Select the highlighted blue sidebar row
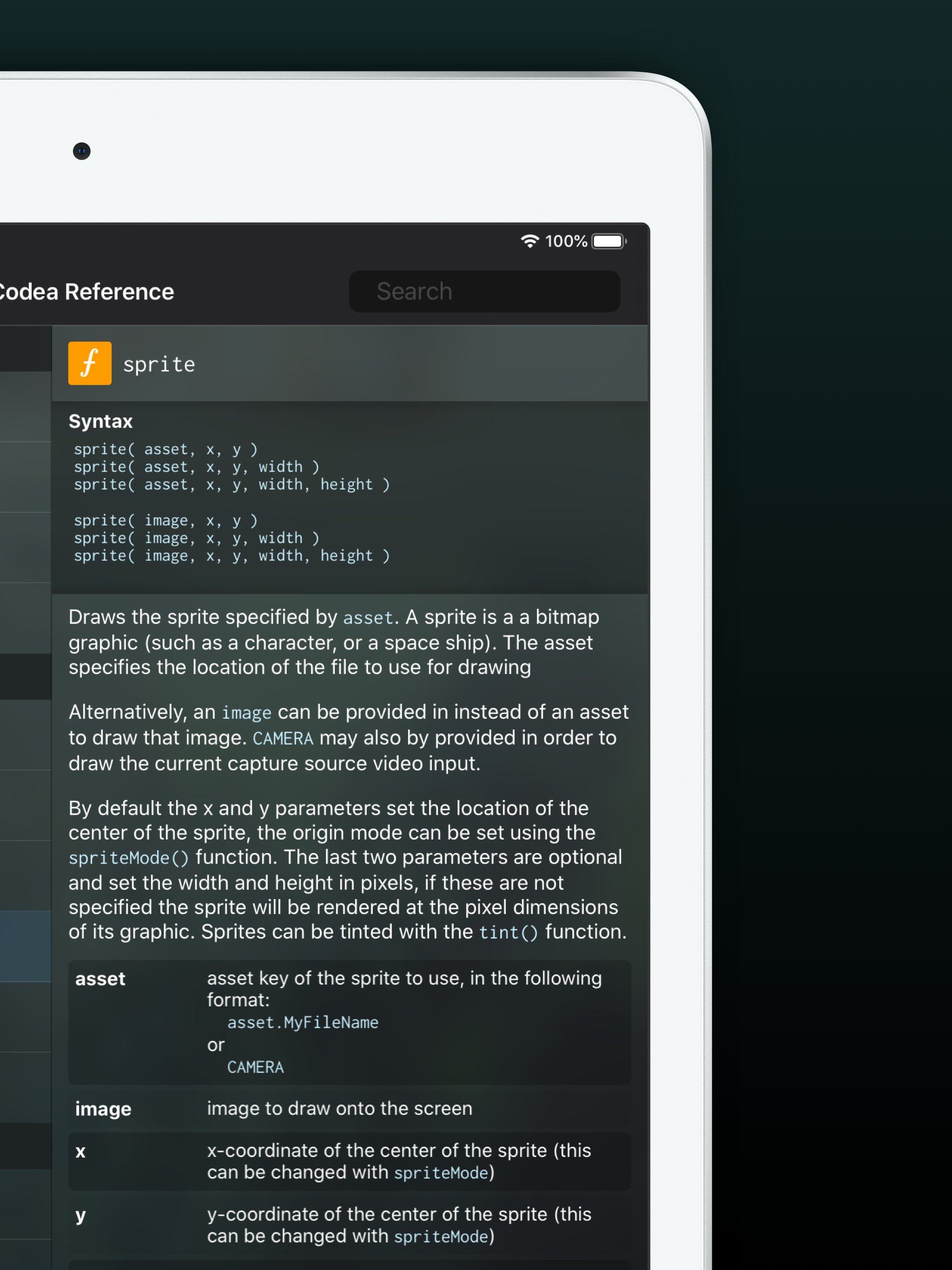The height and width of the screenshot is (1270, 952). pyautogui.click(x=25, y=946)
